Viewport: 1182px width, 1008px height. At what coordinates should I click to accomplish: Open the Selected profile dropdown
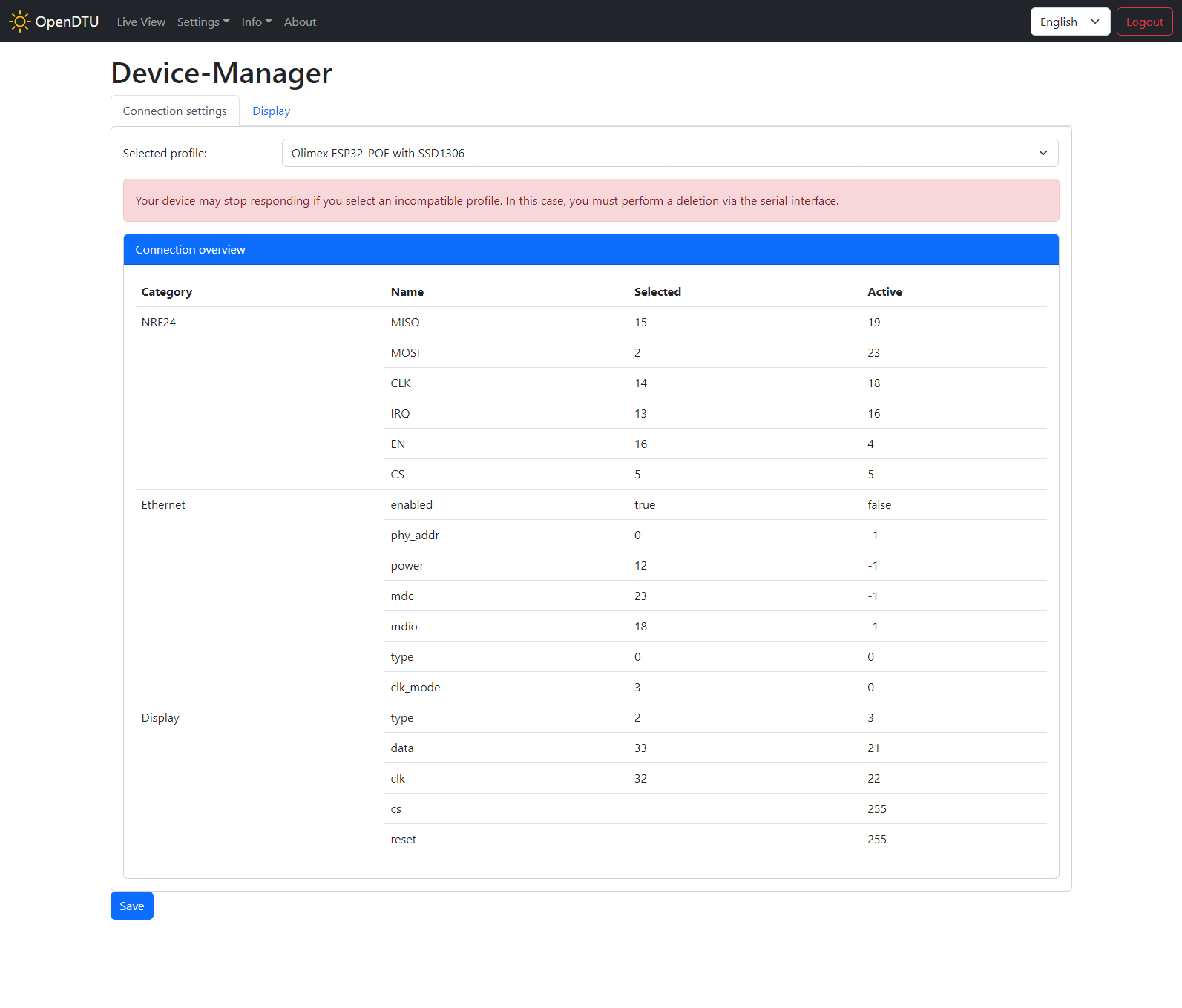(669, 153)
